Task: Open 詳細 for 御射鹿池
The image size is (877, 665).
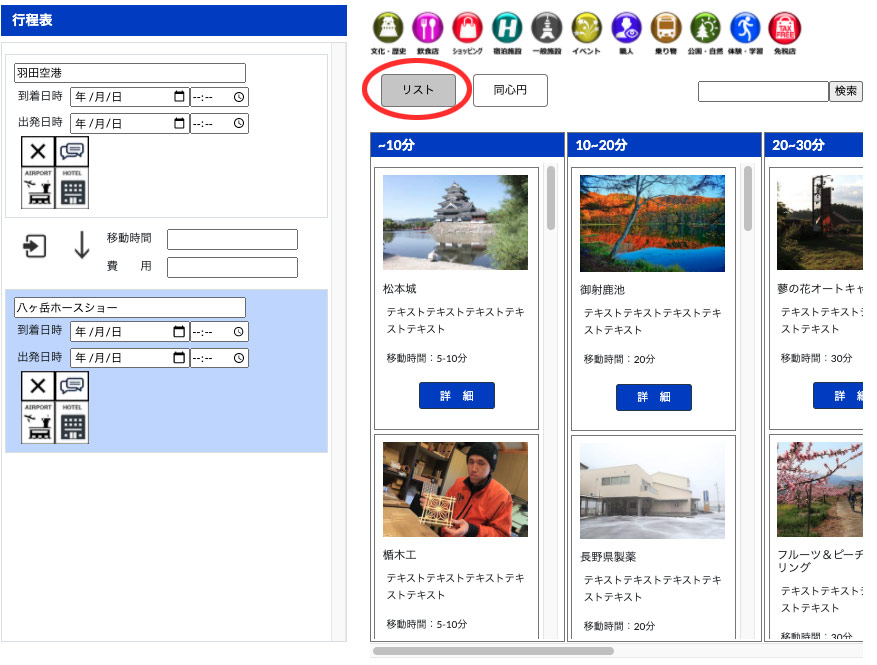Action: click(654, 397)
